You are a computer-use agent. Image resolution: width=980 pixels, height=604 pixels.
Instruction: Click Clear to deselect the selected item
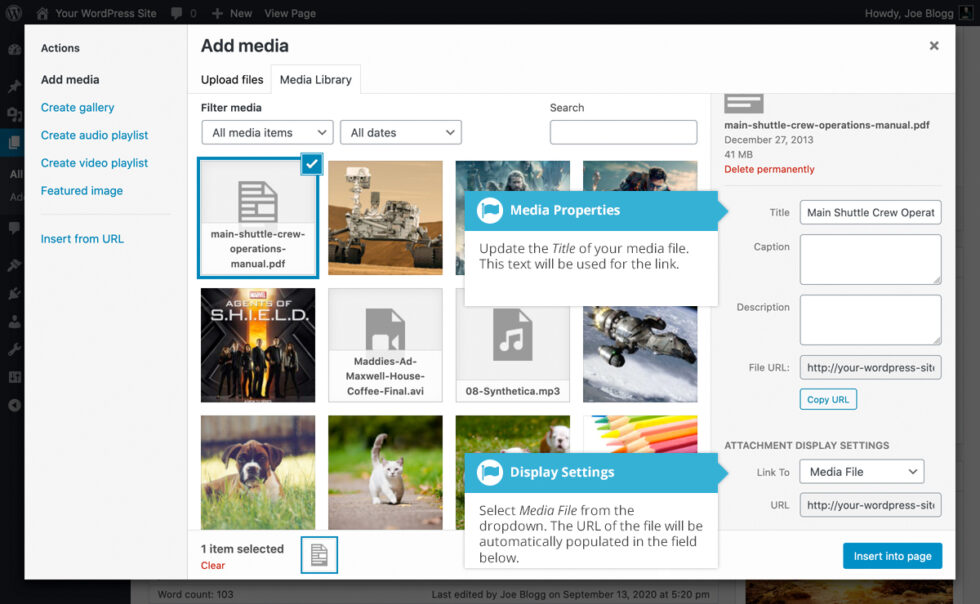212,565
